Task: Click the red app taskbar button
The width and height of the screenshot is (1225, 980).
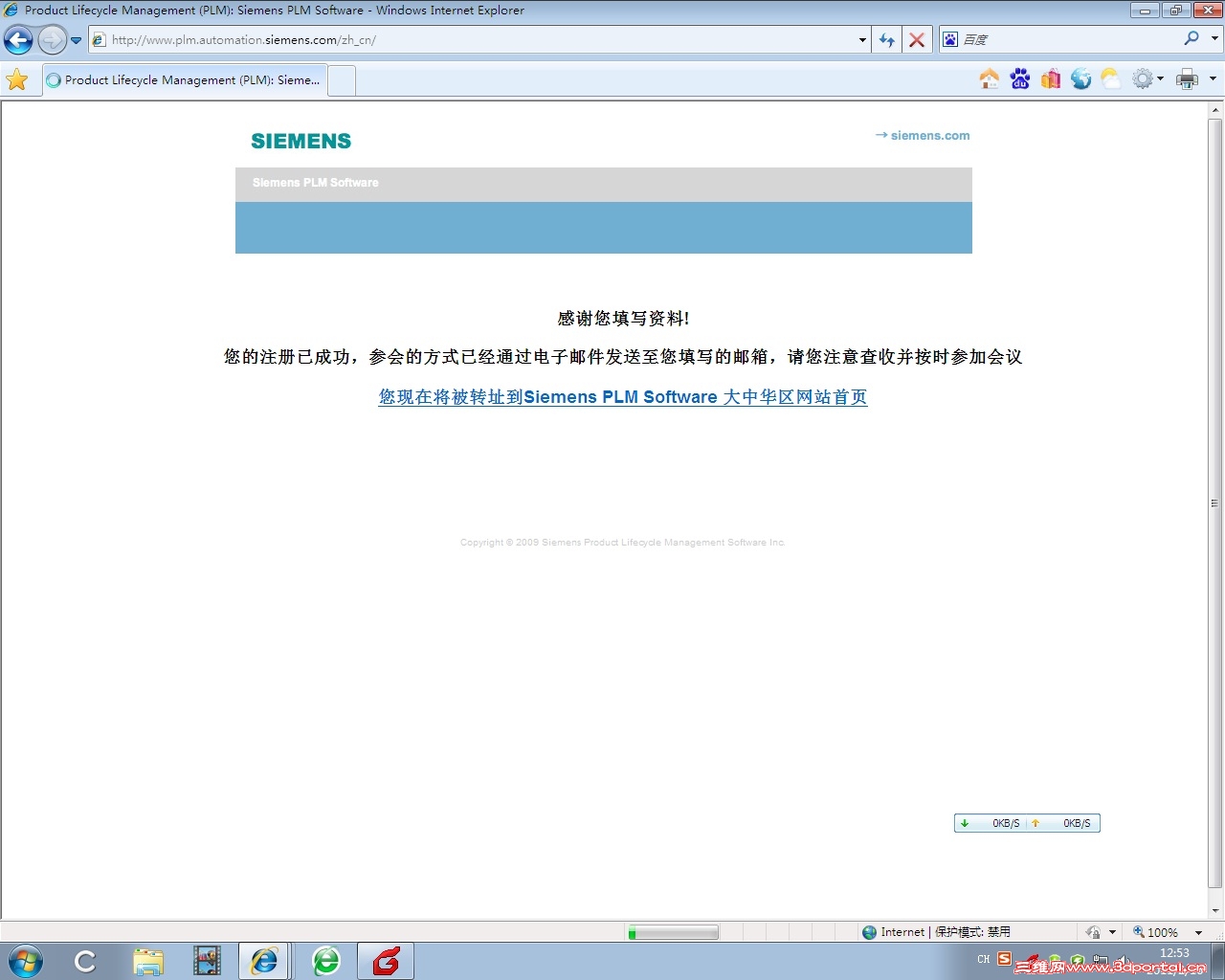Action: [x=386, y=961]
